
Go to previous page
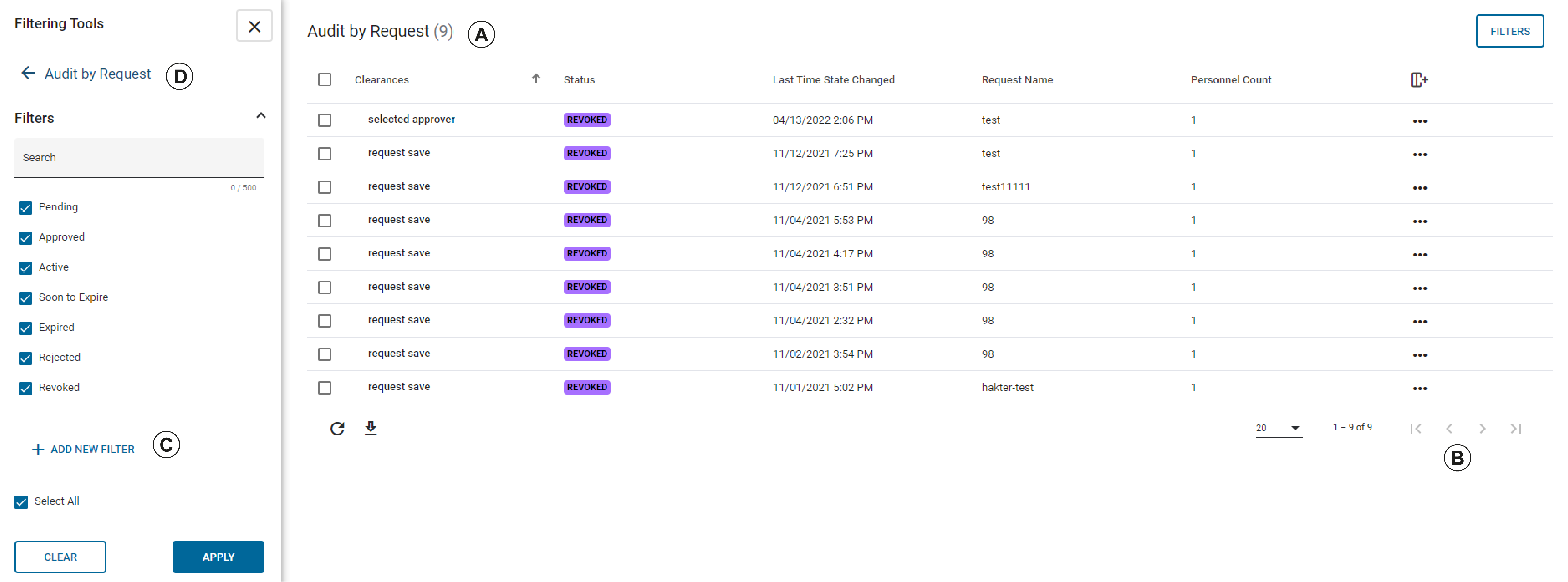tap(1449, 429)
